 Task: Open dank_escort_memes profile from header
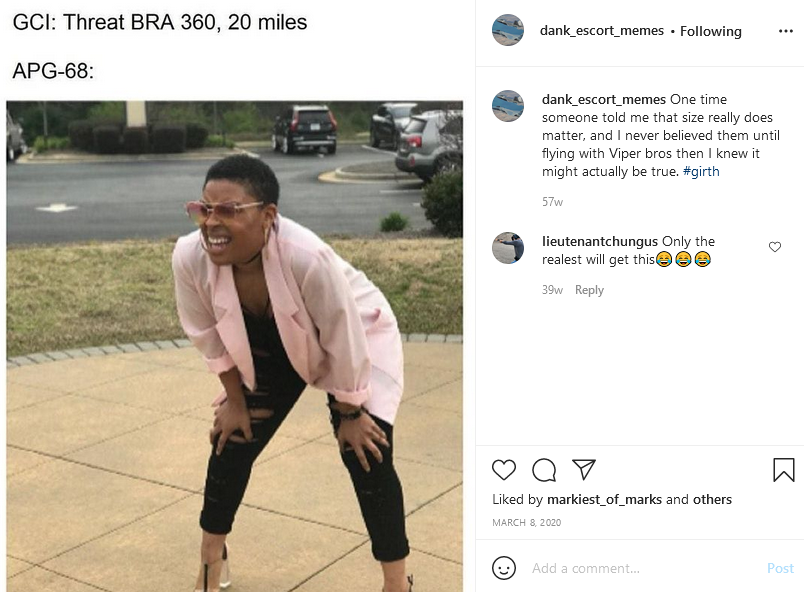601,31
